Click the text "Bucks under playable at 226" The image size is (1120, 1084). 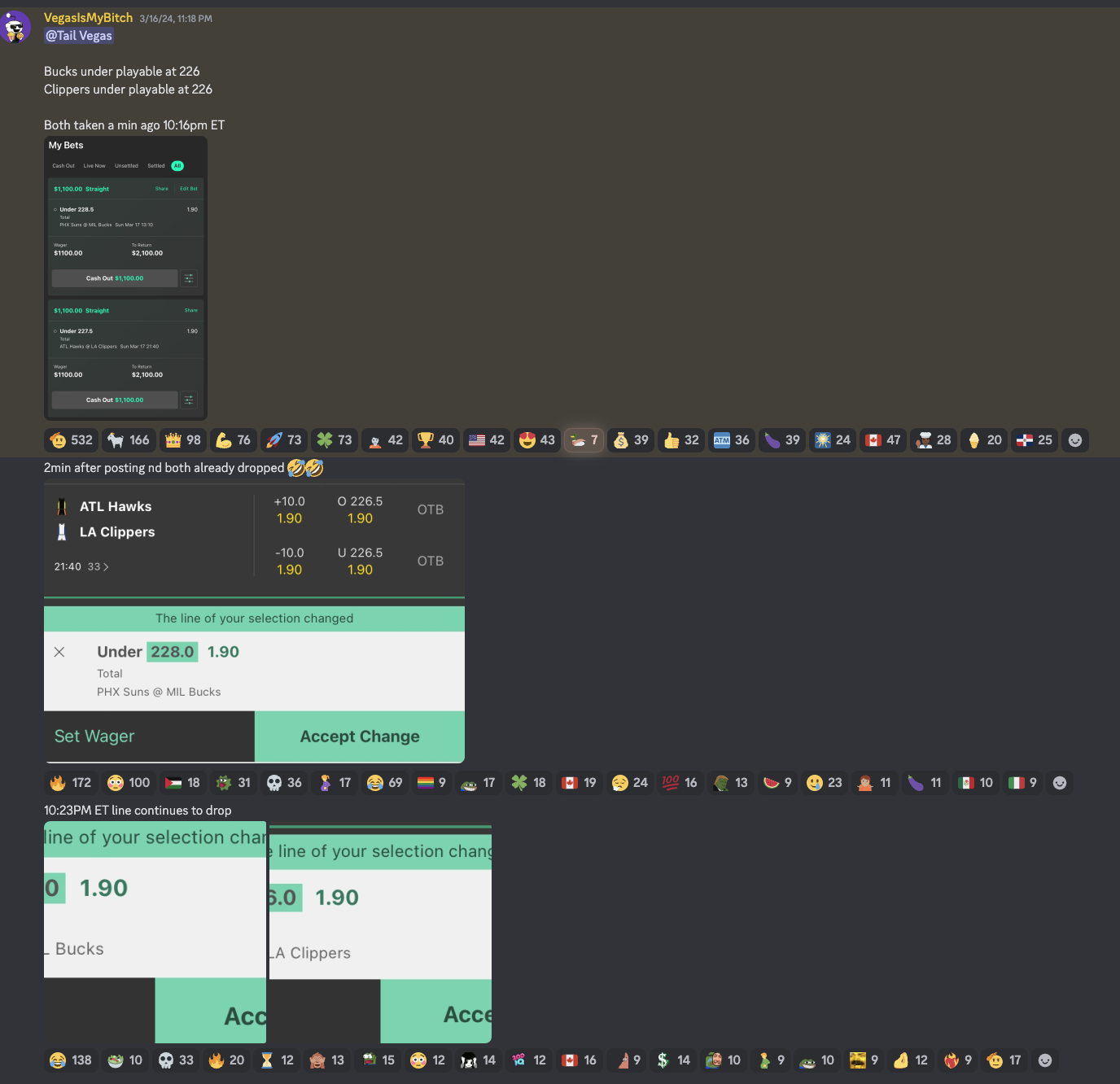(122, 72)
